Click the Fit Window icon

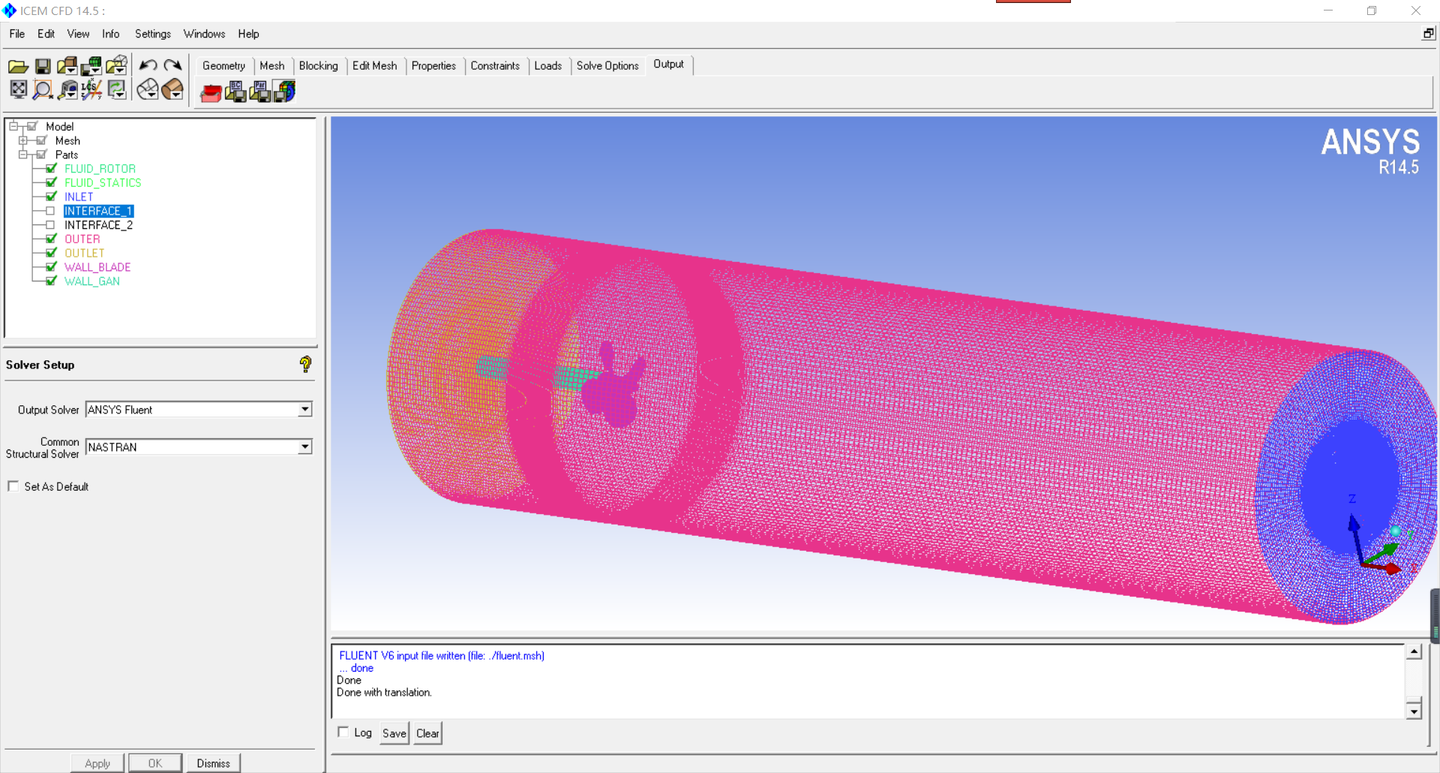click(18, 90)
